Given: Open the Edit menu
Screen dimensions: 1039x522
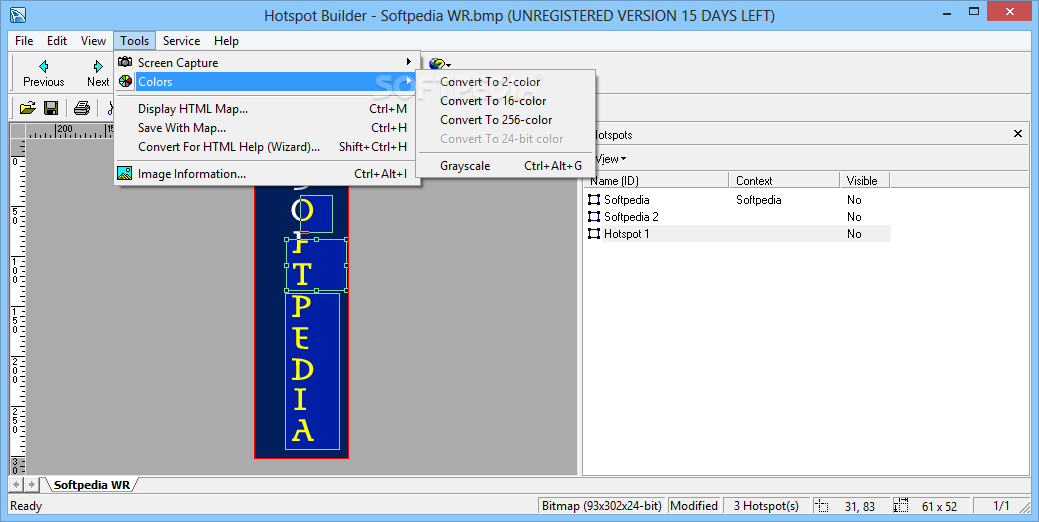Looking at the screenshot, I should point(57,41).
